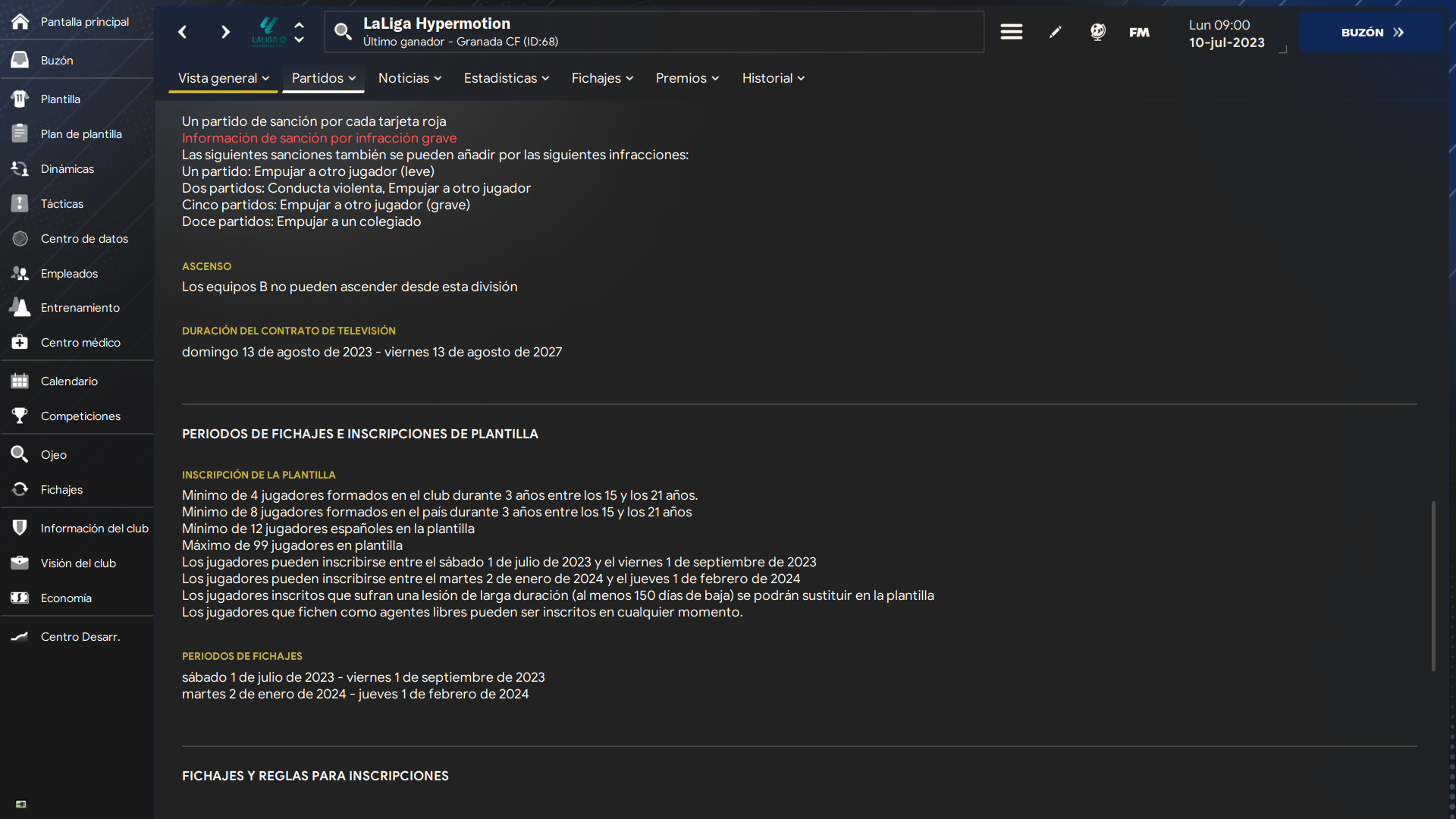Open the Pantalla principal home icon

click(x=20, y=21)
